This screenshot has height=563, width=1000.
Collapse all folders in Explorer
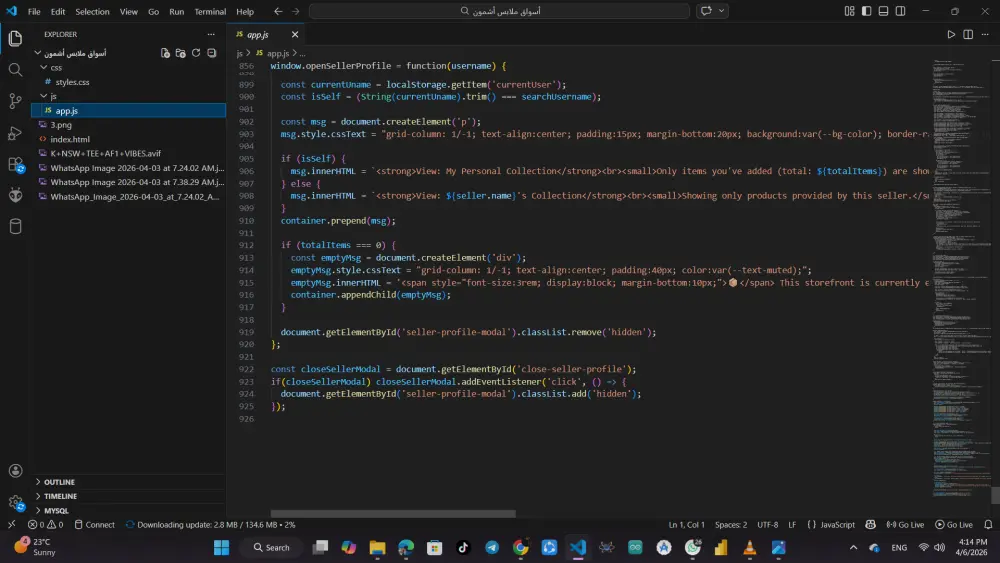pyautogui.click(x=212, y=53)
